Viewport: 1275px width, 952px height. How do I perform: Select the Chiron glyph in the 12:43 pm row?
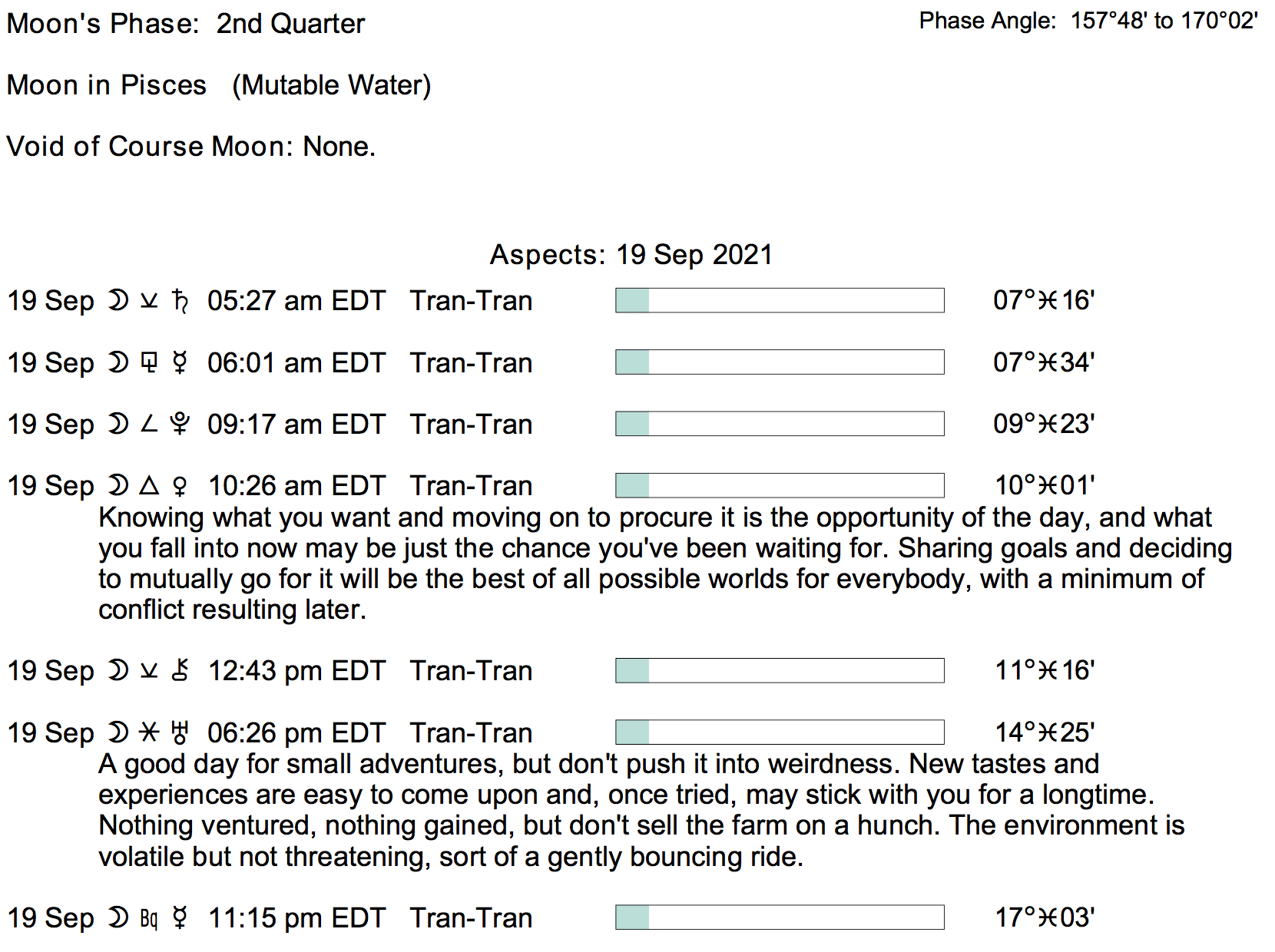coord(180,670)
